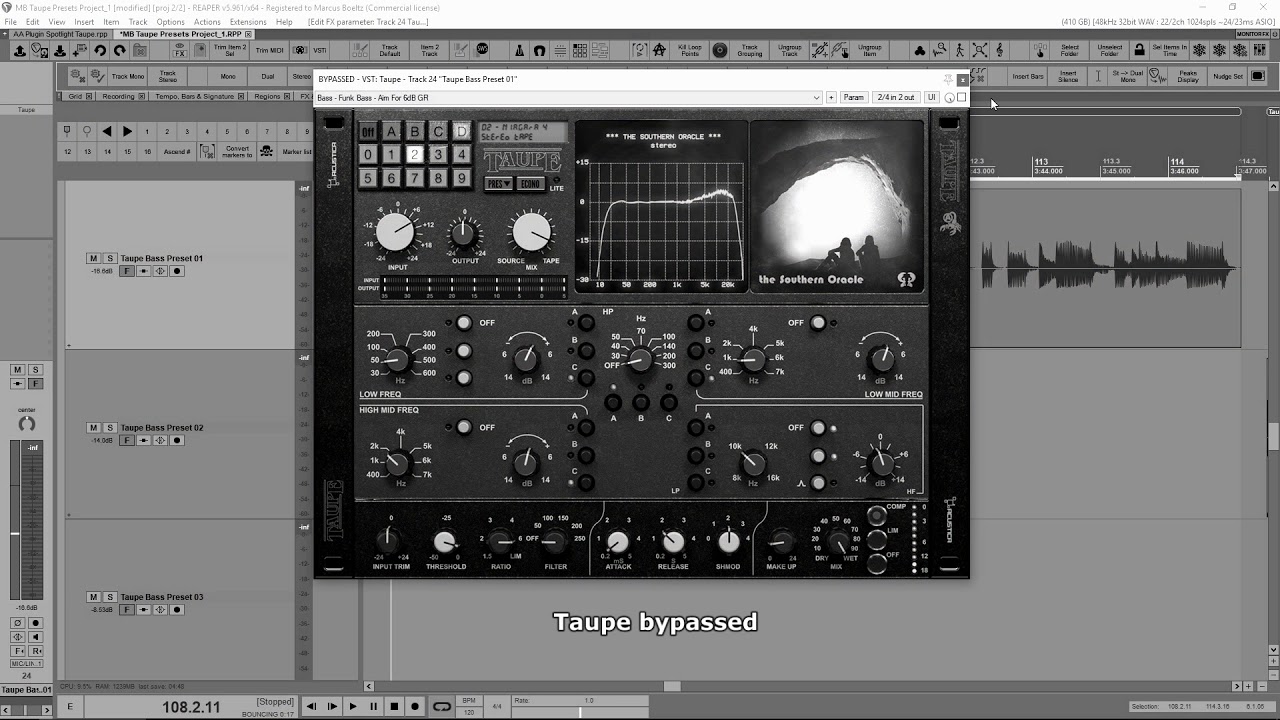1280x720 pixels.
Task: Toggle the repeat loop button
Action: 441,706
